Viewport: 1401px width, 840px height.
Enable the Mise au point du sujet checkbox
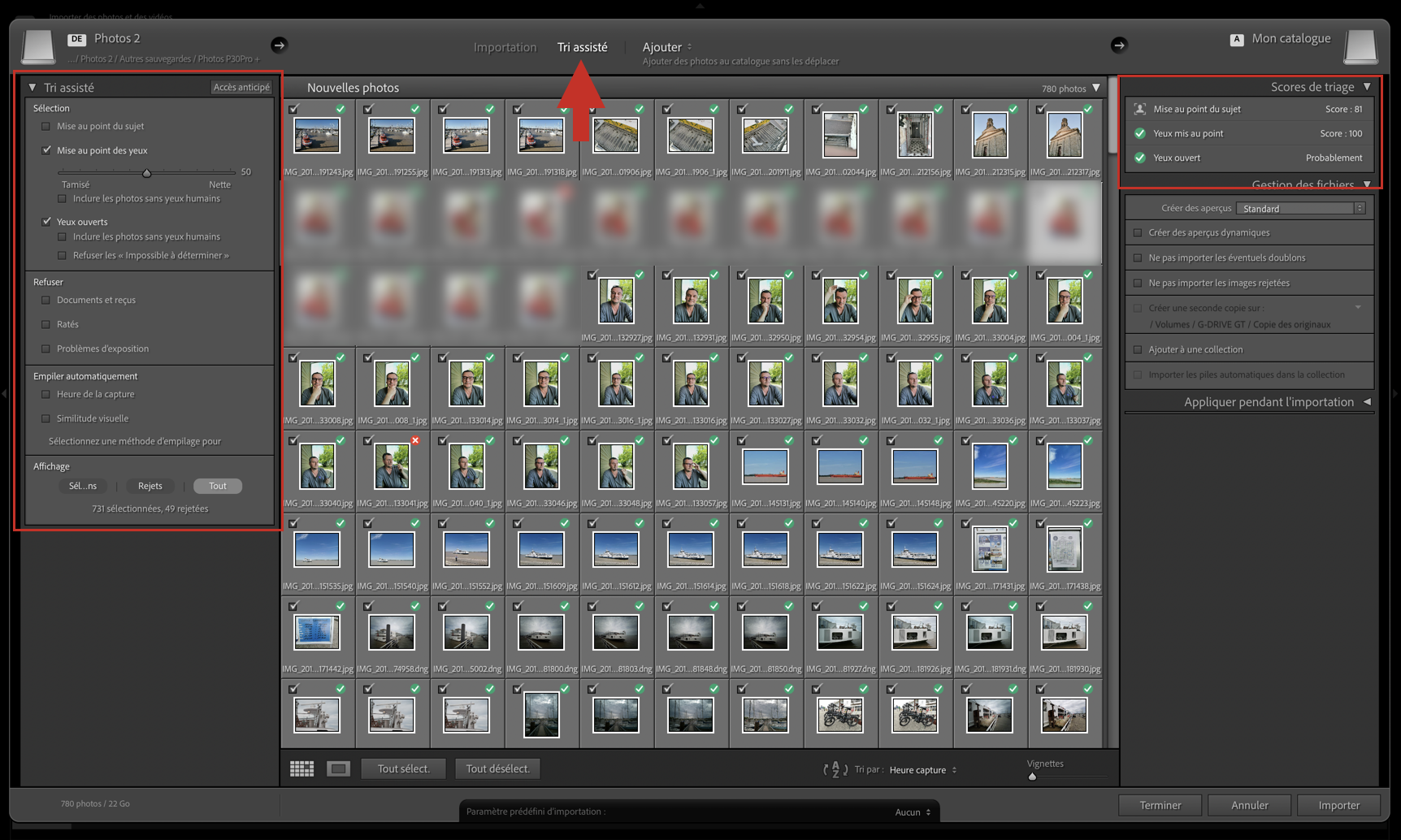(46, 126)
